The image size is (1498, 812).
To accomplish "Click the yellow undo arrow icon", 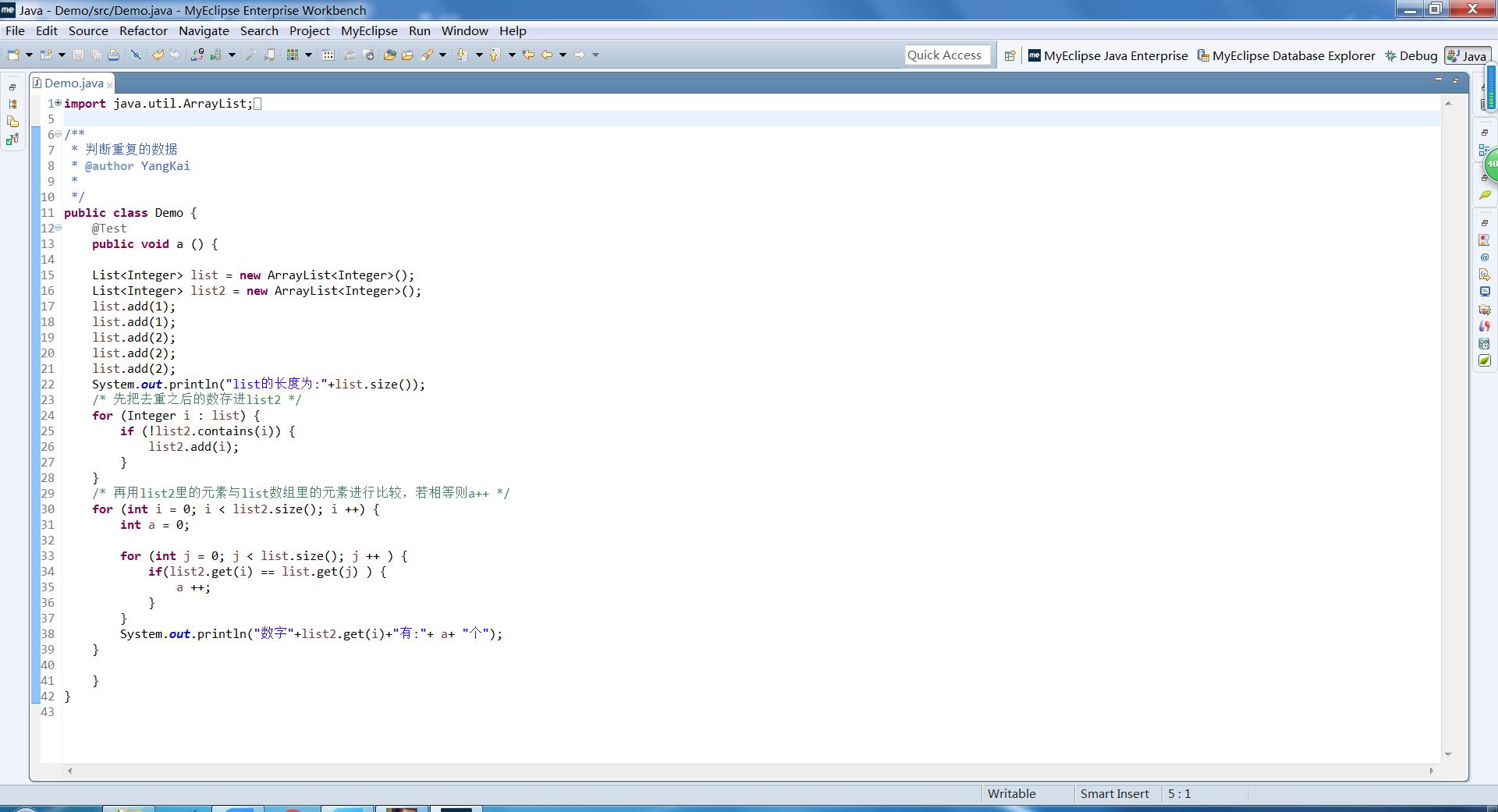I will (x=158, y=55).
